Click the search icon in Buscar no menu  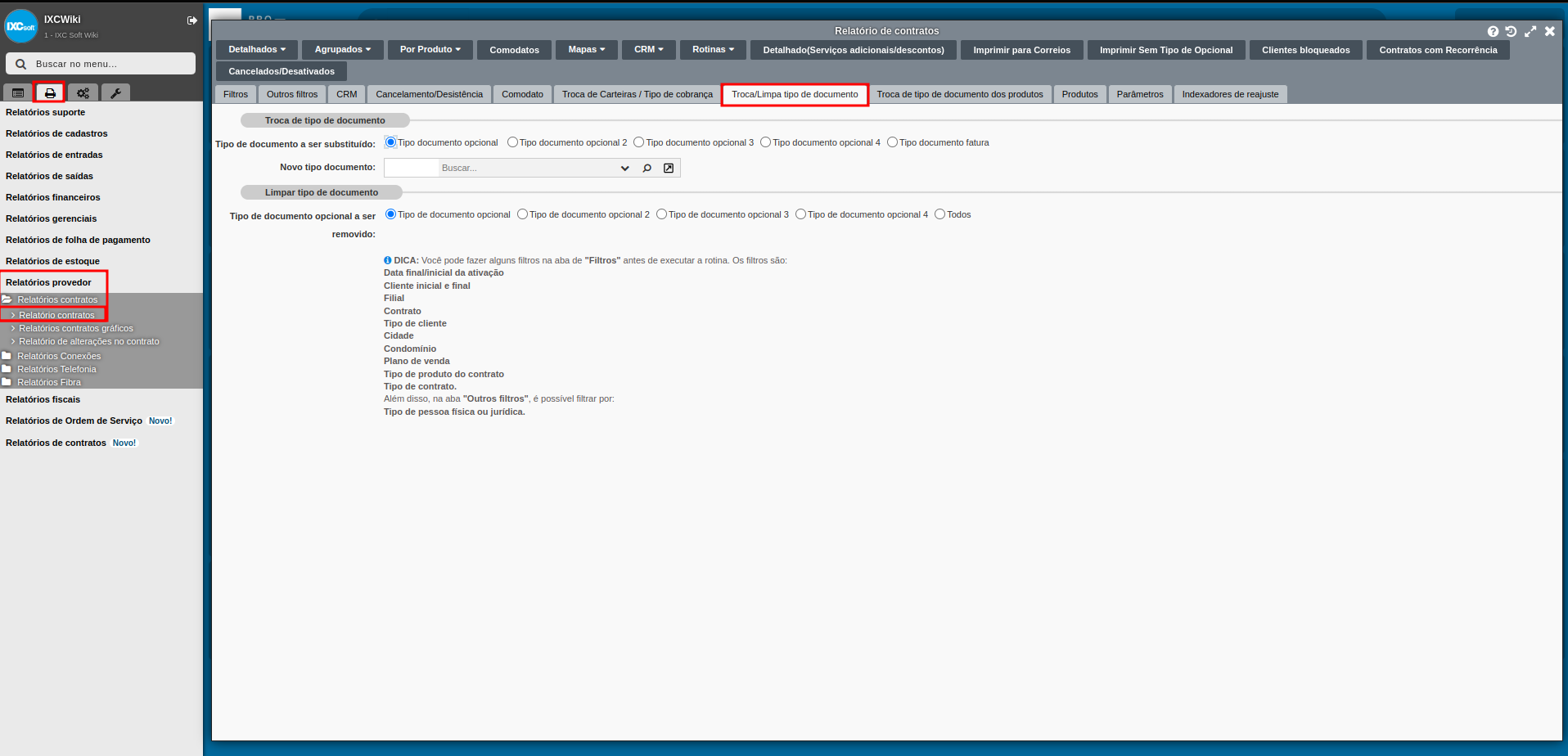coord(21,64)
